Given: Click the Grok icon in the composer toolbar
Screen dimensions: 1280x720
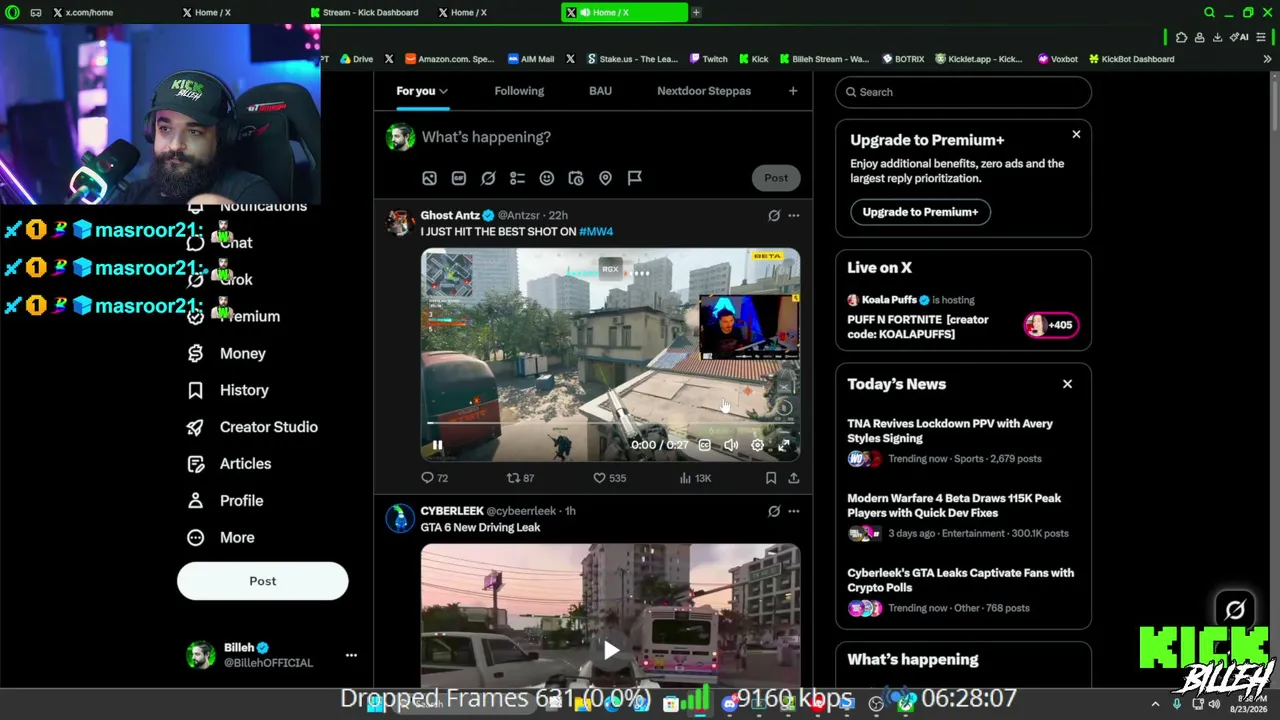Looking at the screenshot, I should (x=488, y=178).
